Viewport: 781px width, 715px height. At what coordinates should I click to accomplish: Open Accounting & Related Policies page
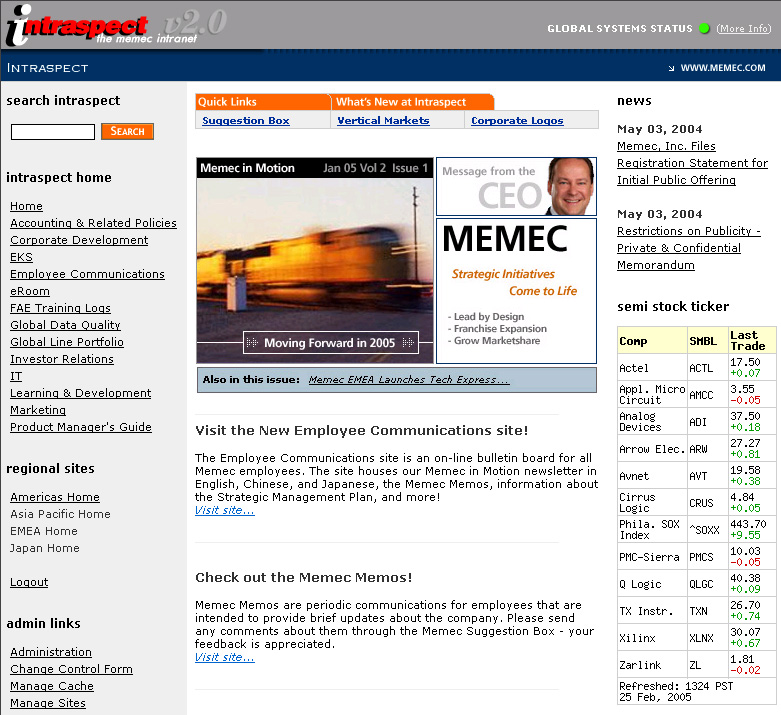[93, 223]
